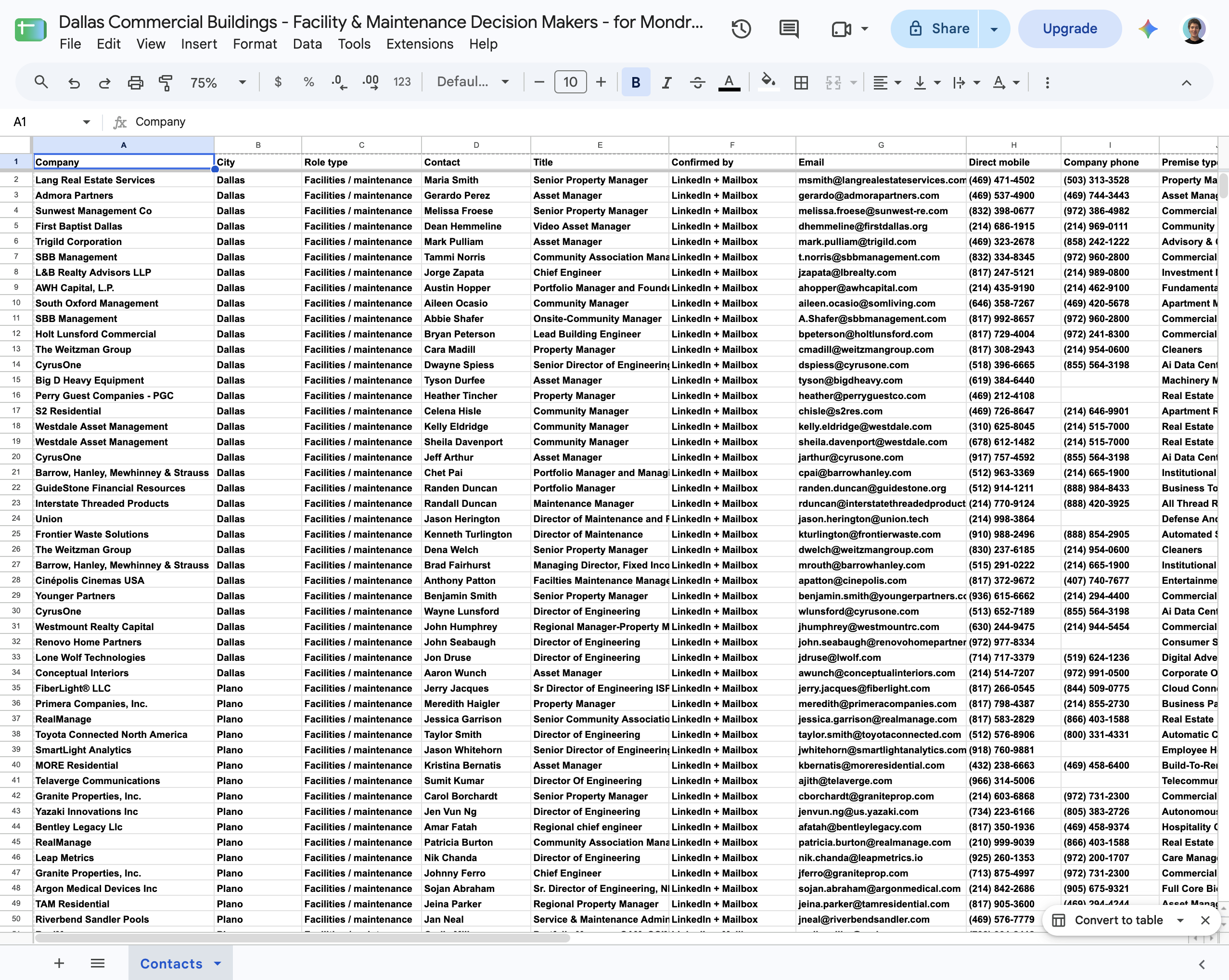This screenshot has height=980, width=1229.
Task: Toggle italic formatting
Action: (x=666, y=83)
